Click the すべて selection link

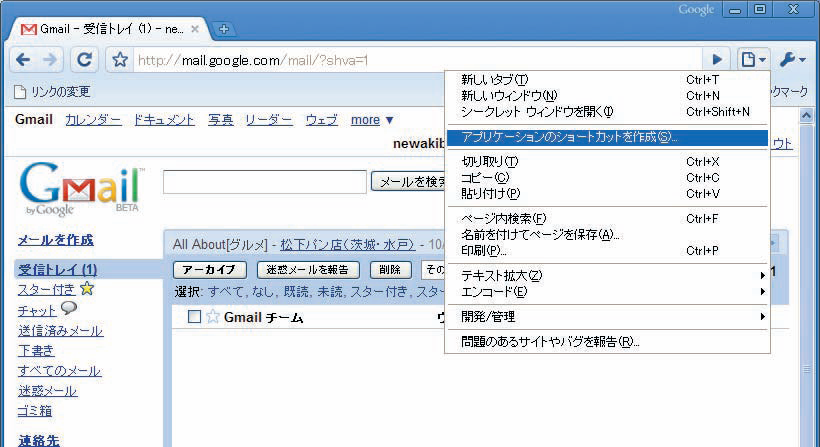(225, 291)
